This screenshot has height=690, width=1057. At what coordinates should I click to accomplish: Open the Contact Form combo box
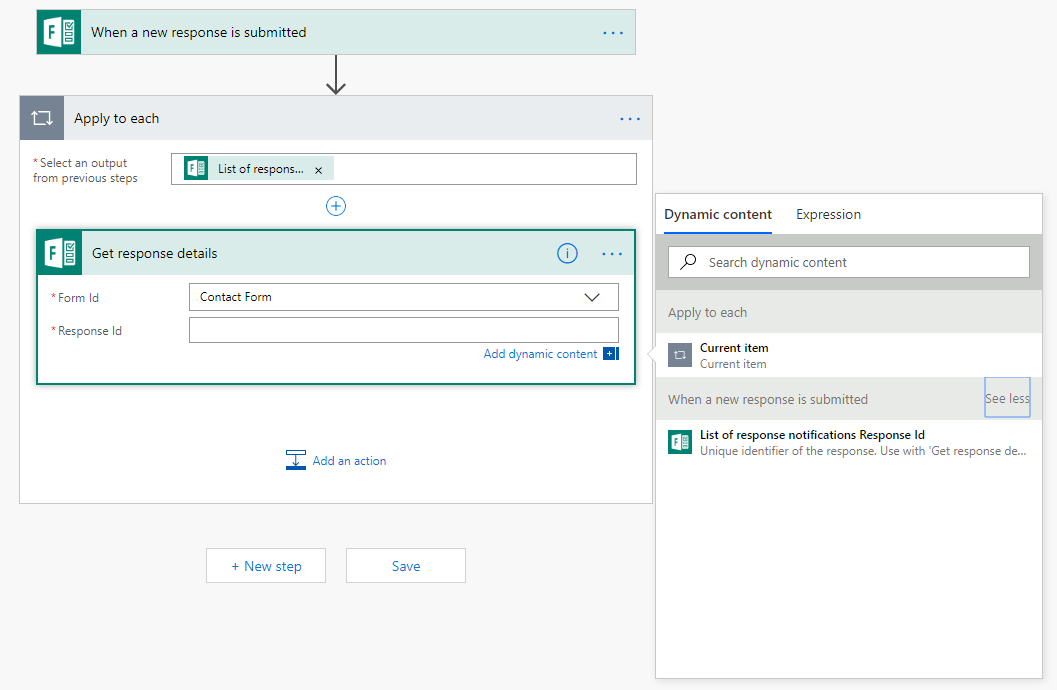404,297
